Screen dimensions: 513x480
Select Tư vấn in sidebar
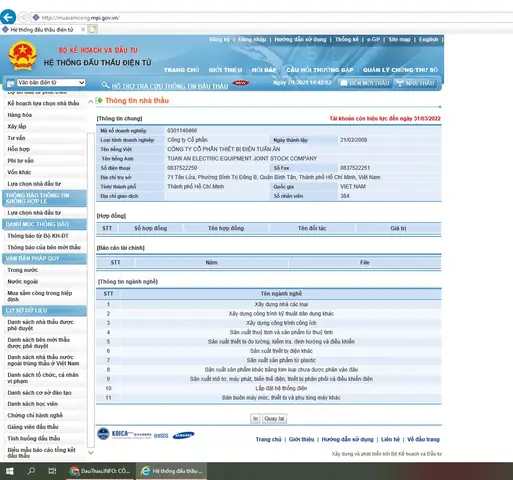pyautogui.click(x=16, y=138)
